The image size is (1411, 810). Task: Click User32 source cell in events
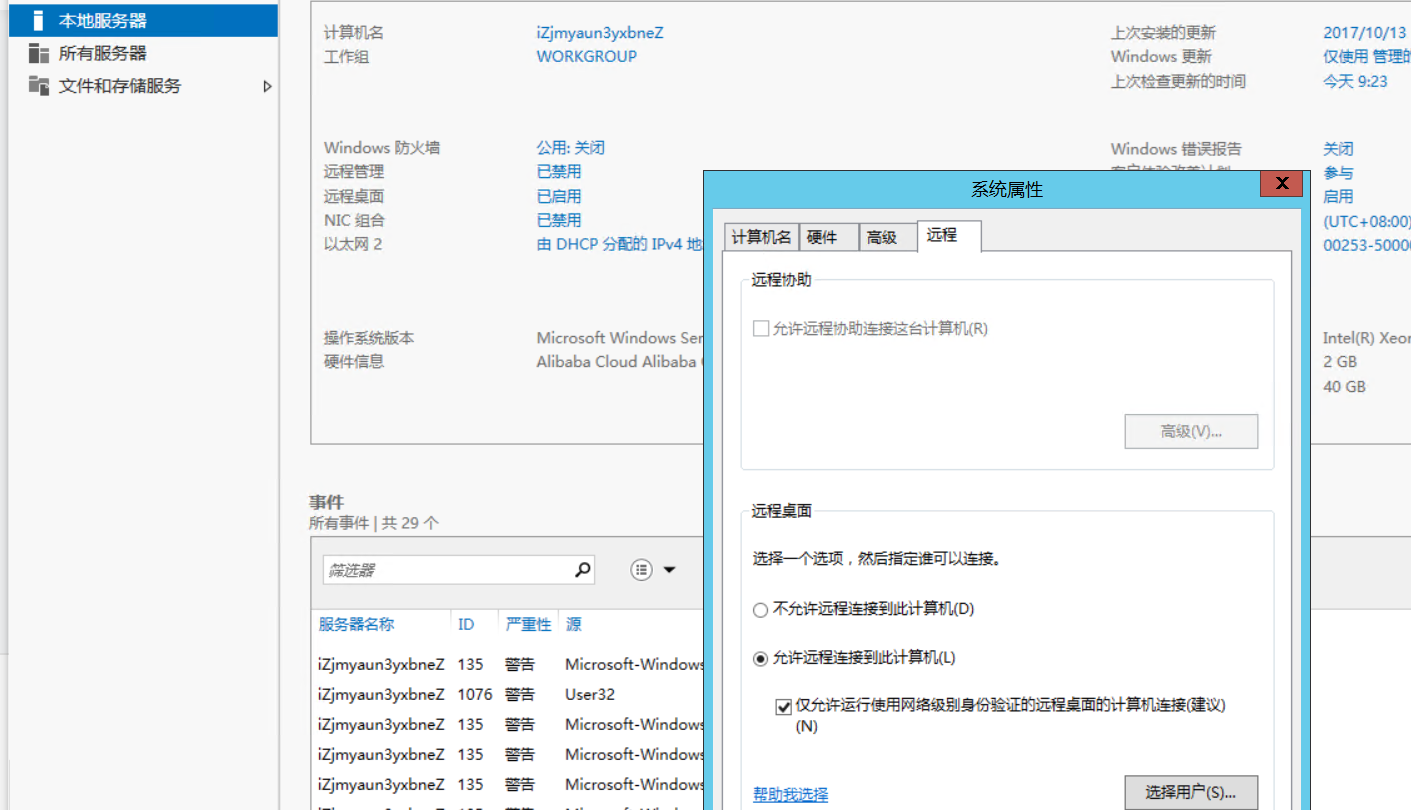point(590,695)
